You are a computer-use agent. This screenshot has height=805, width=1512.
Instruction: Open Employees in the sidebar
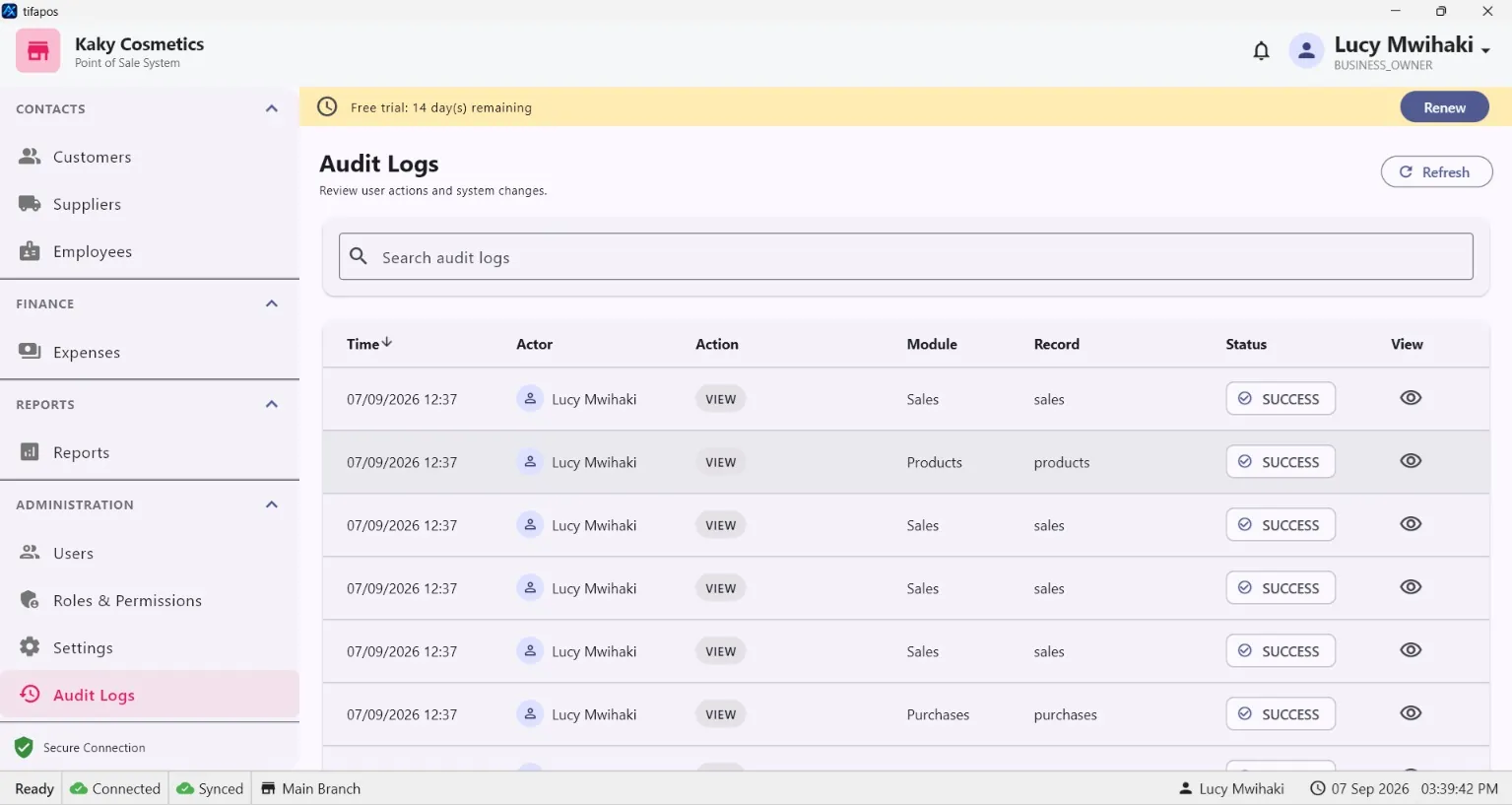point(150,251)
